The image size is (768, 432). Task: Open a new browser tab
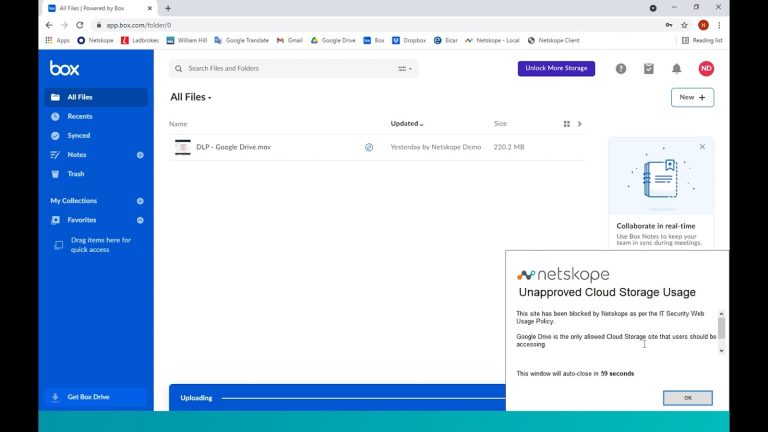168,8
